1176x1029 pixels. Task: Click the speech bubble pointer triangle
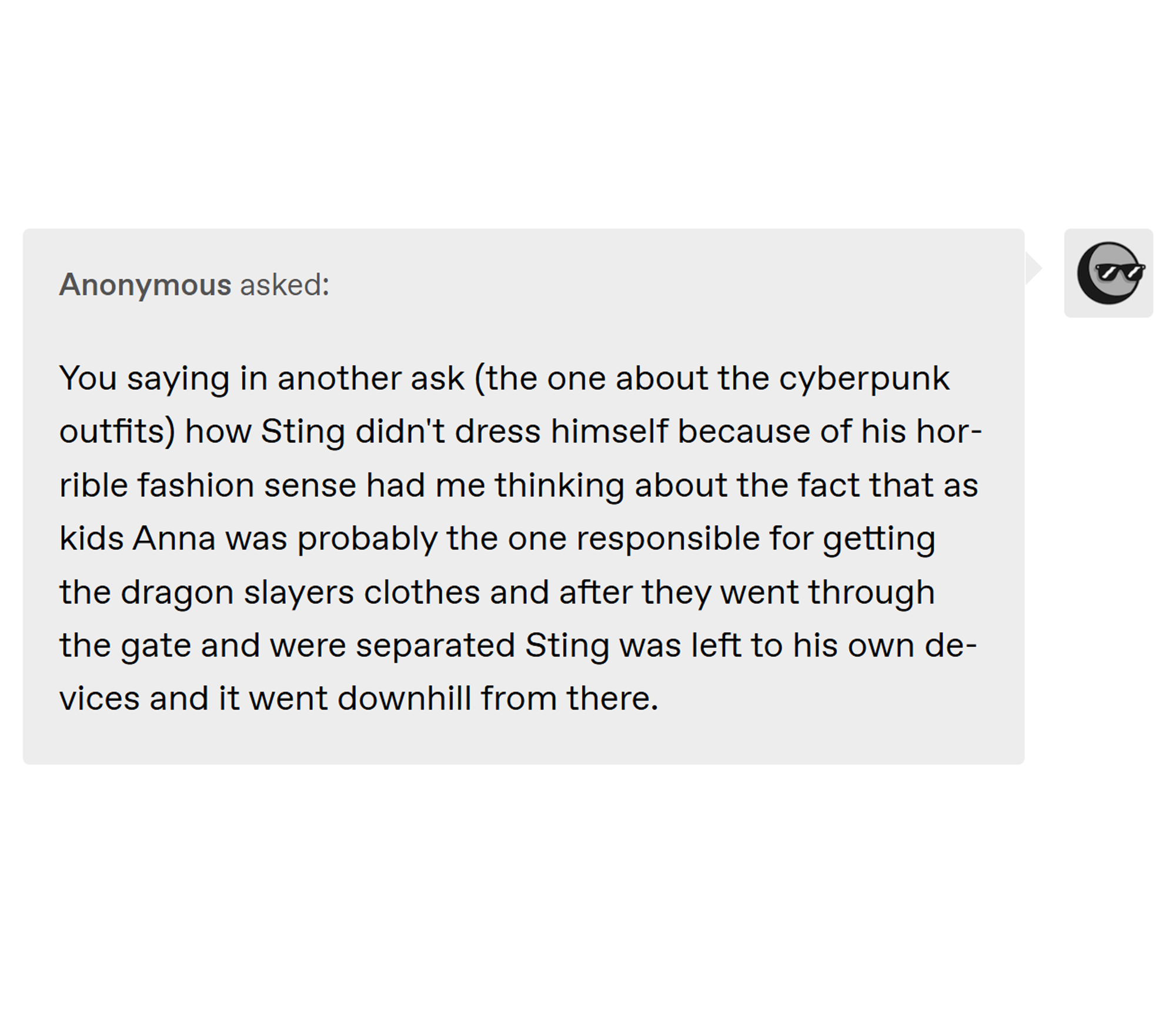1033,269
